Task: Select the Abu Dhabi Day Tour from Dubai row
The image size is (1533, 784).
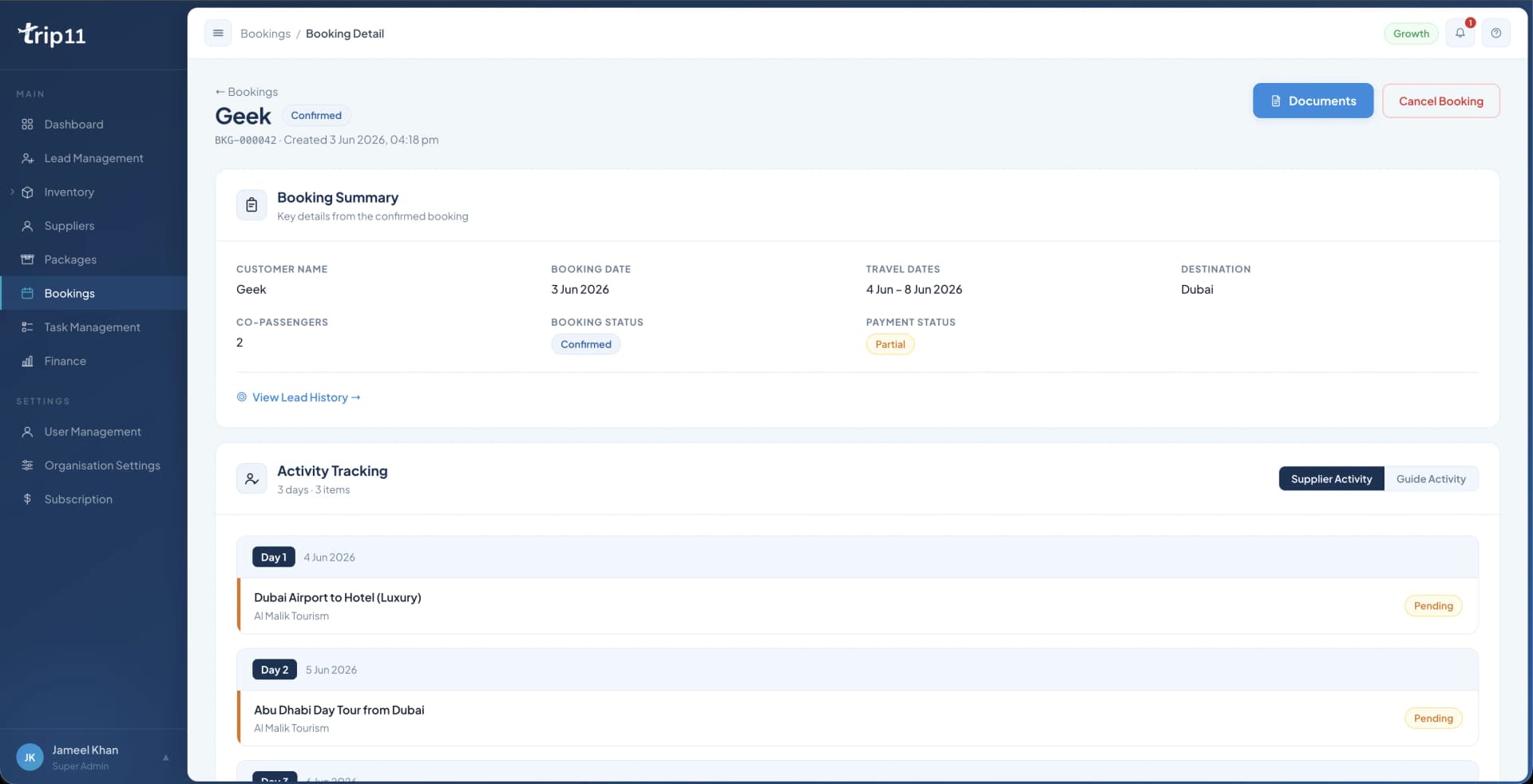Action: point(858,719)
